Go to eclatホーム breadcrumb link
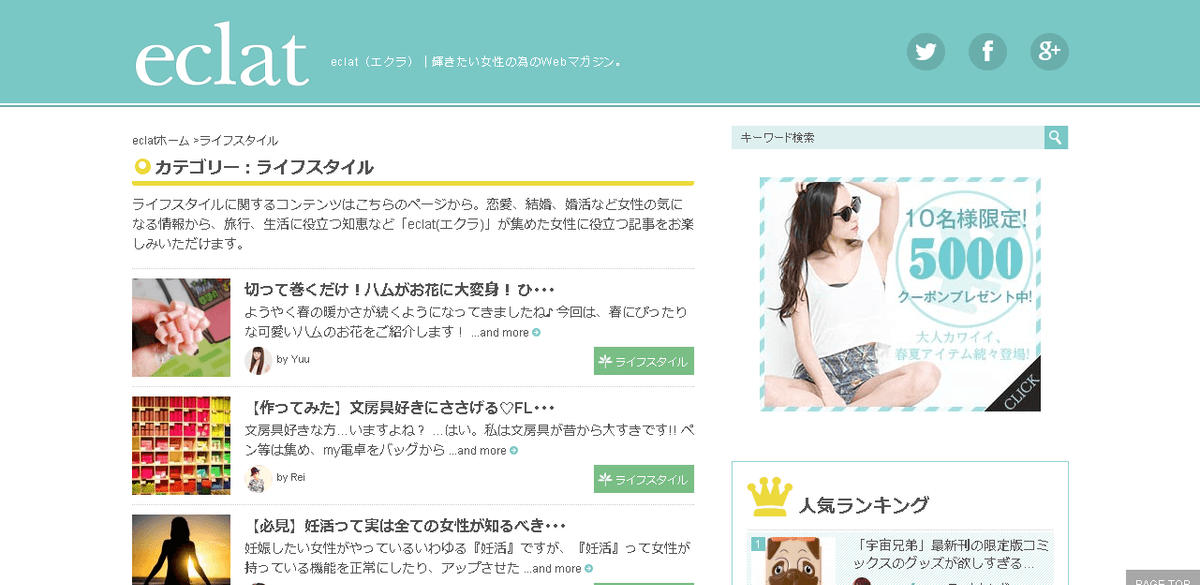The image size is (1200, 585). tap(161, 141)
